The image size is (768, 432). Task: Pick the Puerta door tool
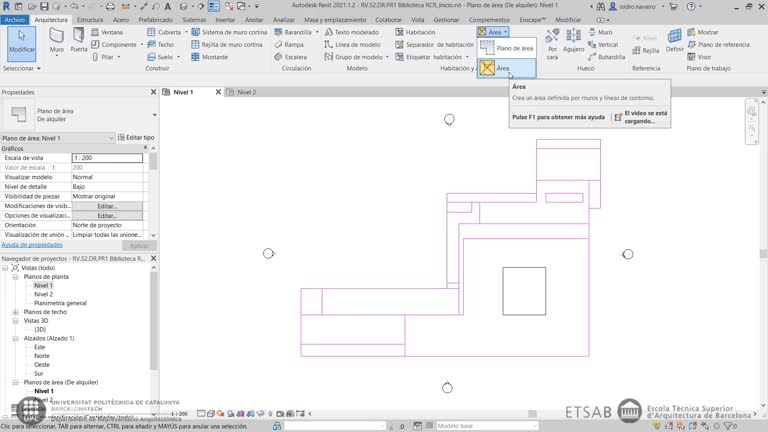(x=80, y=44)
